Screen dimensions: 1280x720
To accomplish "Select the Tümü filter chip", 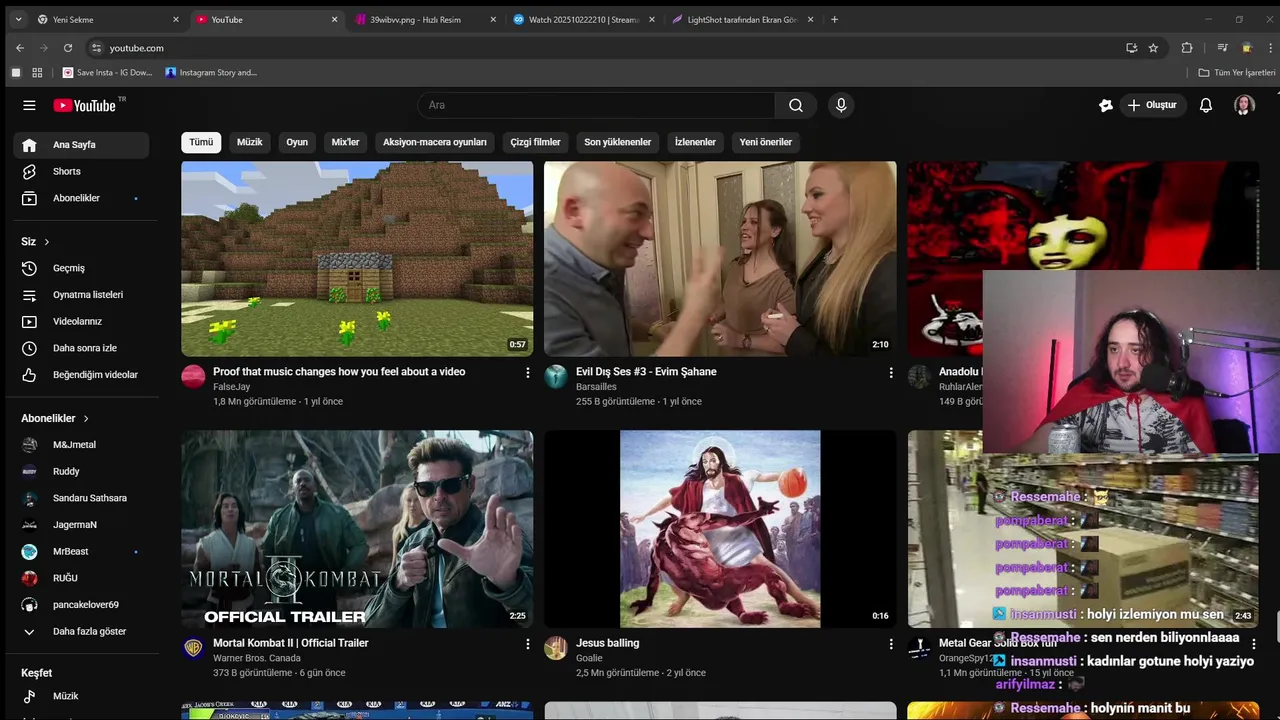I will coord(201,142).
